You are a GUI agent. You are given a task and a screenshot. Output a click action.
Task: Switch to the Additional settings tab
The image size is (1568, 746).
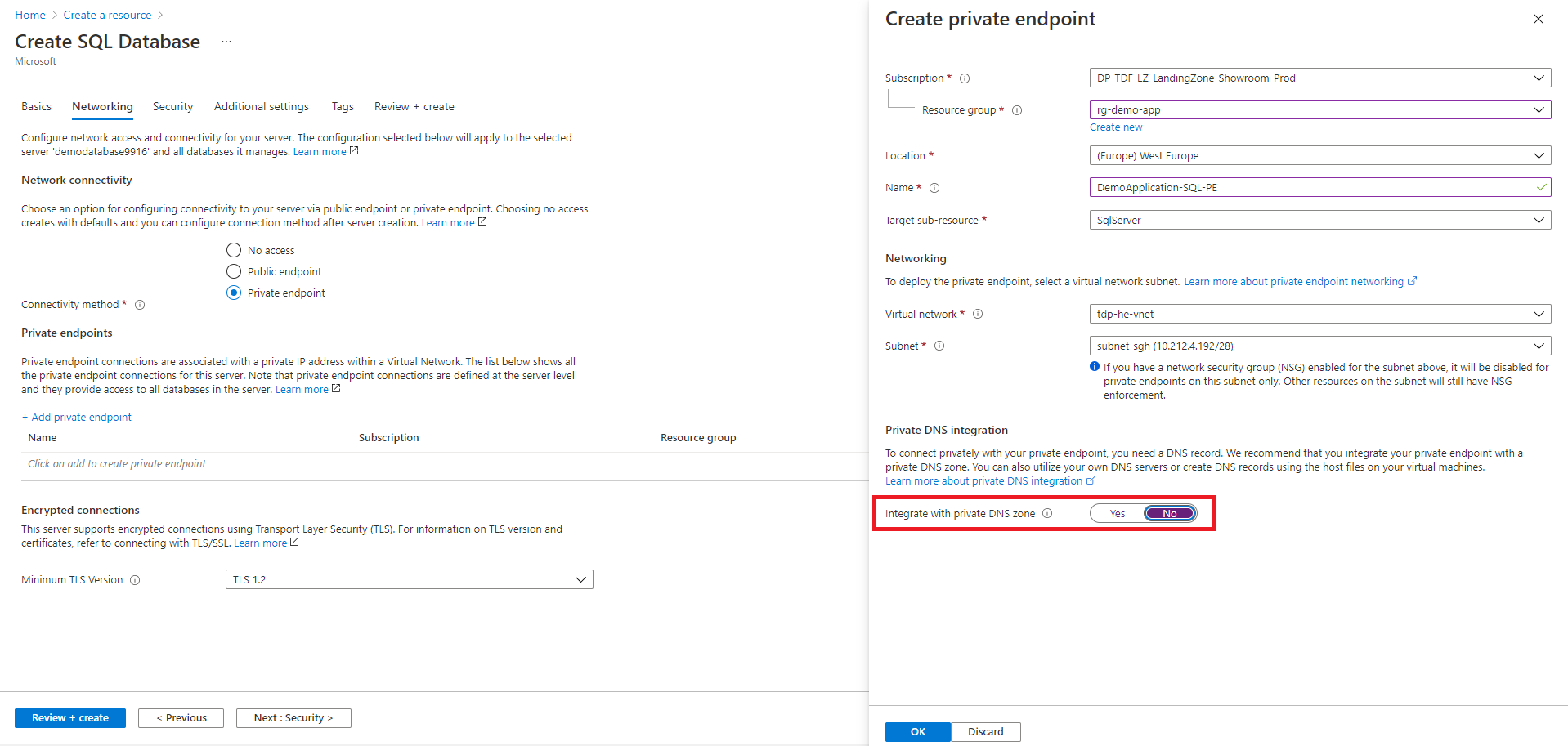pyautogui.click(x=262, y=106)
